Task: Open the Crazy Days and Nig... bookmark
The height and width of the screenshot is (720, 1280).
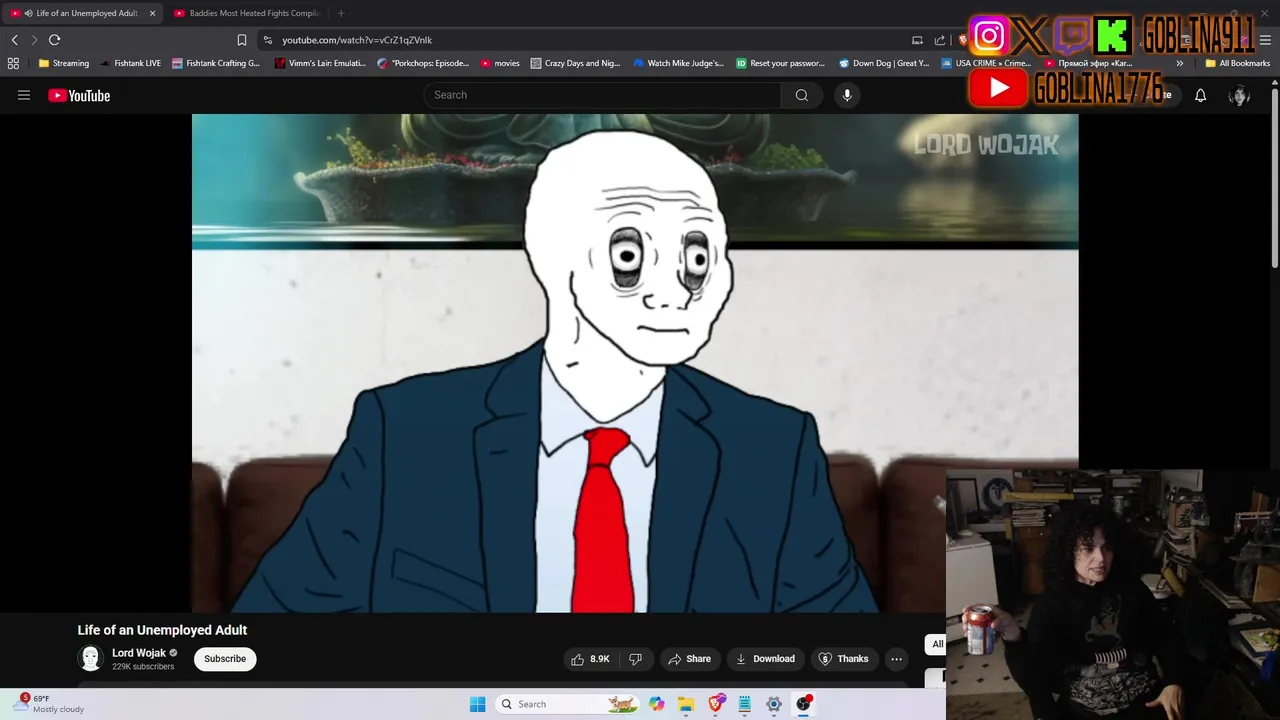Action: pyautogui.click(x=576, y=63)
